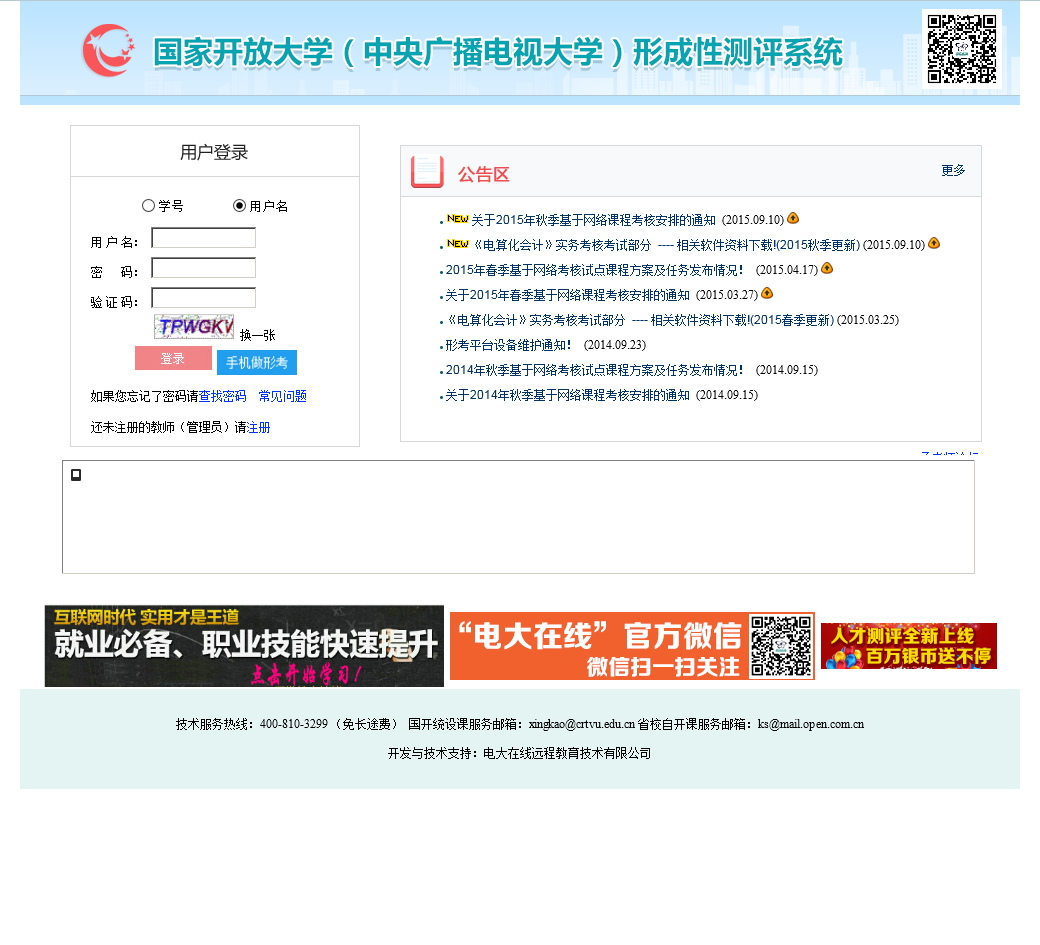
Task: Open 2014年秋季基于网络考核试点课程方案 announcement
Action: pos(594,370)
